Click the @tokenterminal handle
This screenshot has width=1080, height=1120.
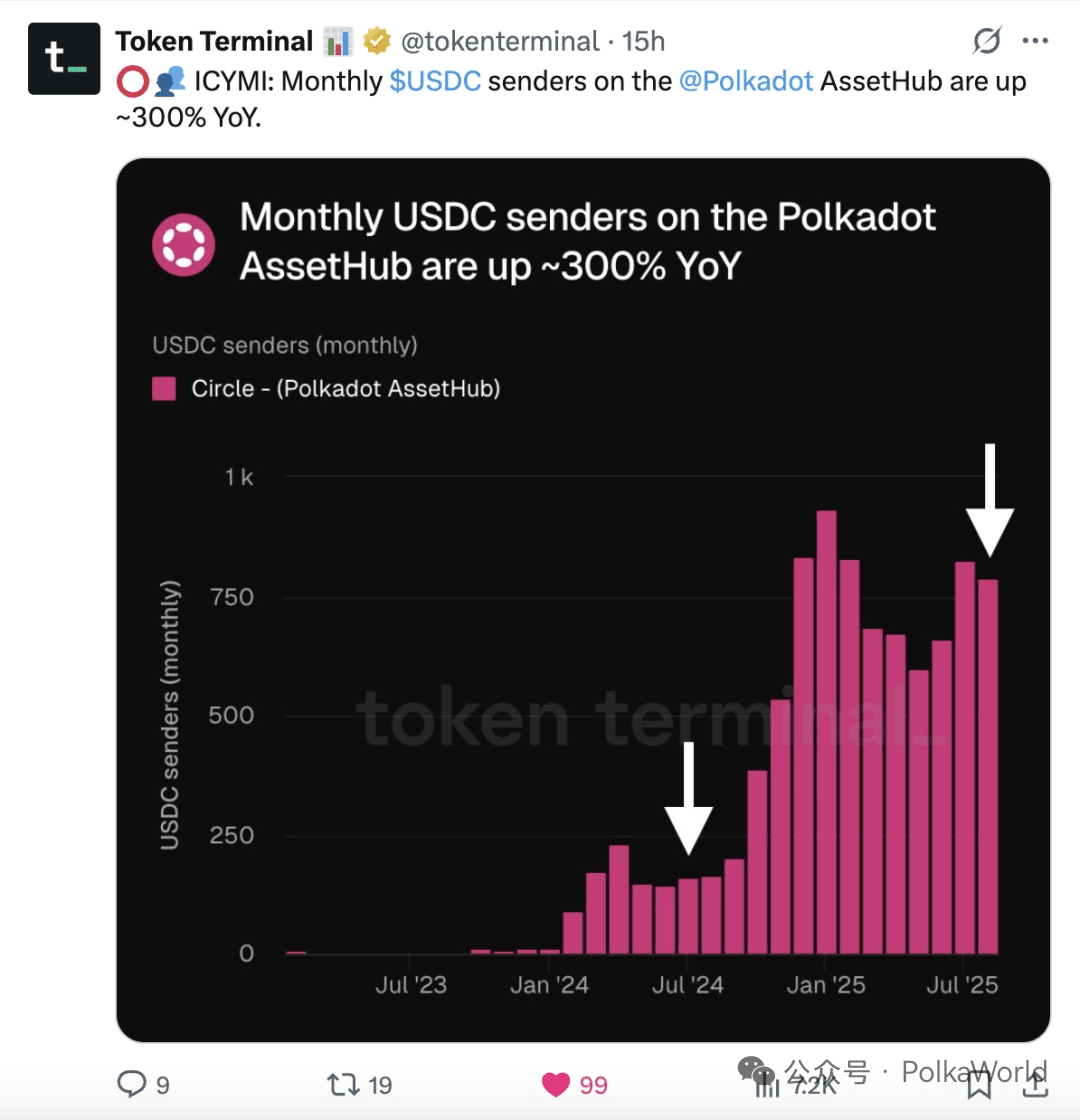point(499,41)
